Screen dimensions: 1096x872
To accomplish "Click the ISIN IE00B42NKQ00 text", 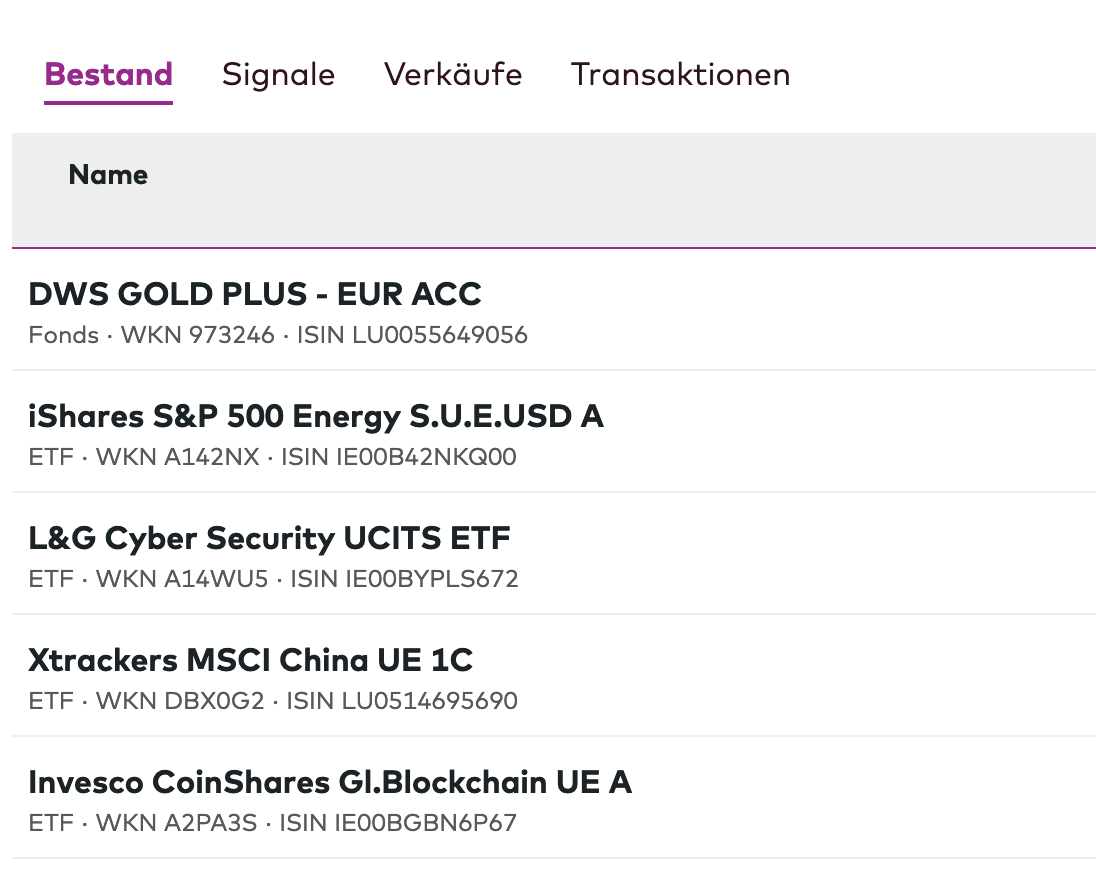I will [x=399, y=457].
